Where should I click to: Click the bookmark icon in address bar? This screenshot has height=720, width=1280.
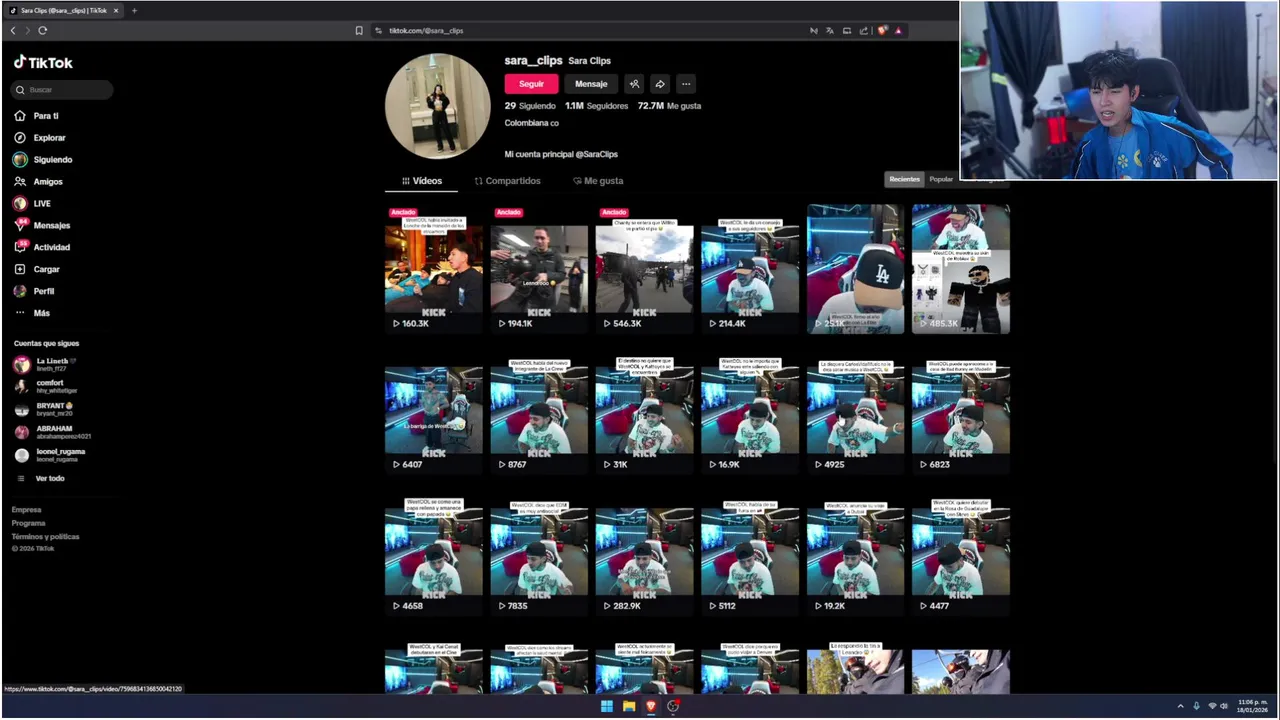point(359,31)
